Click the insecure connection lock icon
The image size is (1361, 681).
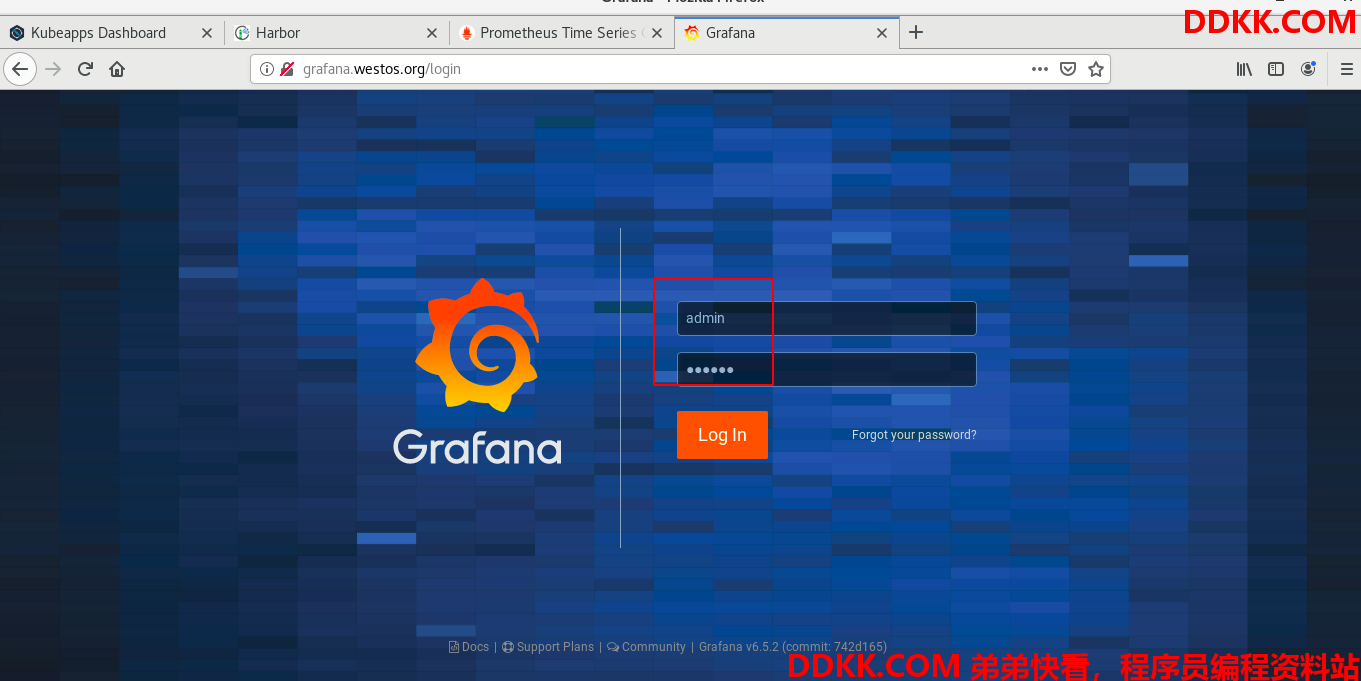click(x=287, y=69)
